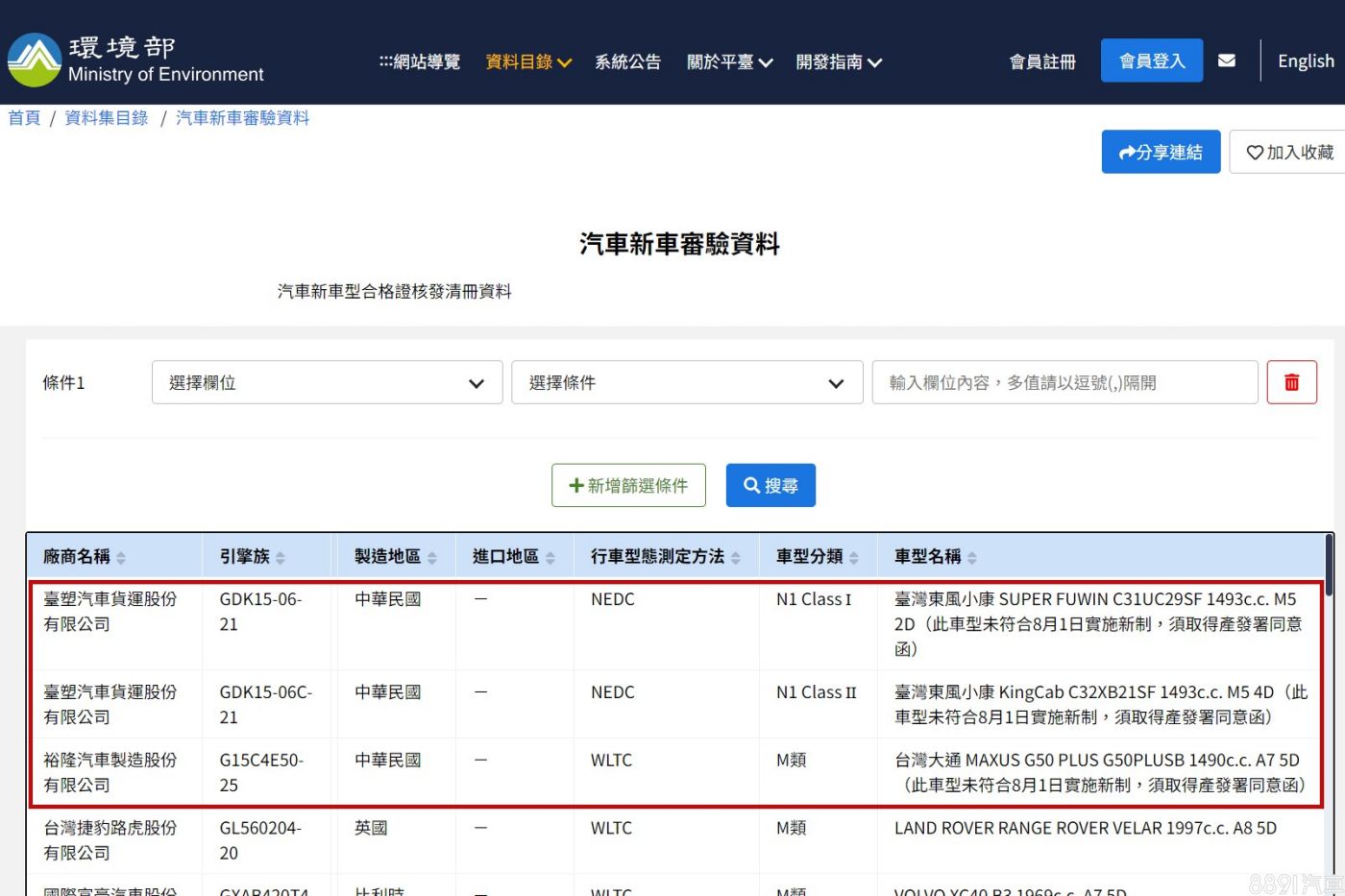
Task: Sort by 廠商名稱 column sort icon
Action: tap(121, 558)
